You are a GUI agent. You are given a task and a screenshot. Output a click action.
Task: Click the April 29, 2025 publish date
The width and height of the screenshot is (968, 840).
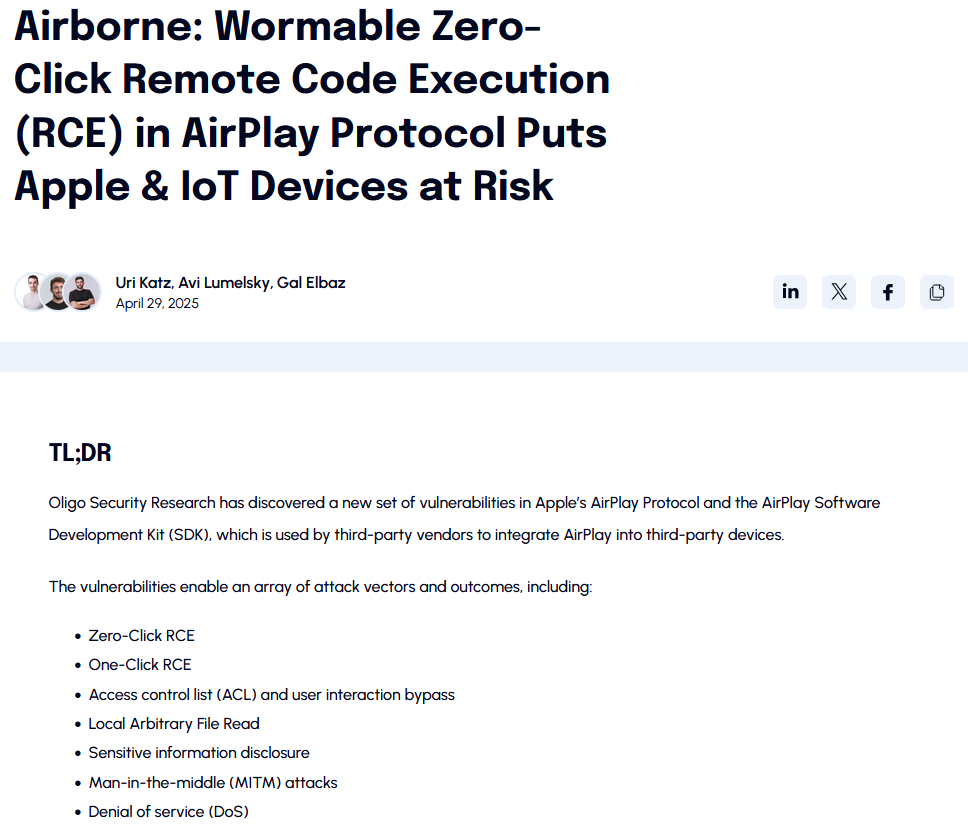tap(157, 303)
